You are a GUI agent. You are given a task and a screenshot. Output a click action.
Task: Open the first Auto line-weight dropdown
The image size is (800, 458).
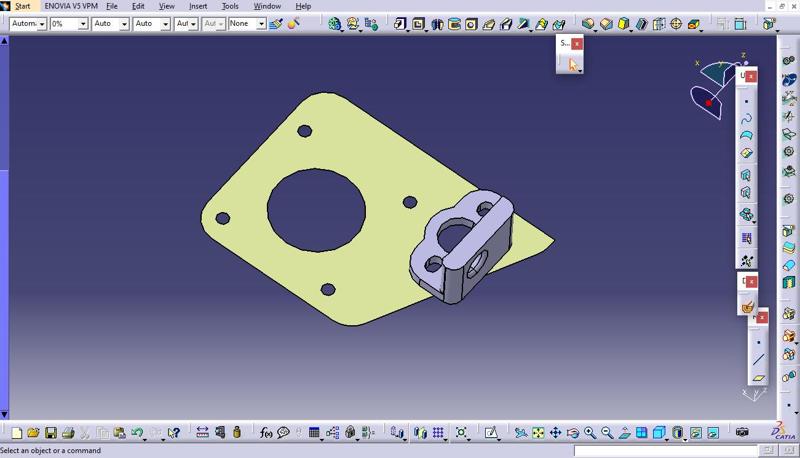click(124, 24)
